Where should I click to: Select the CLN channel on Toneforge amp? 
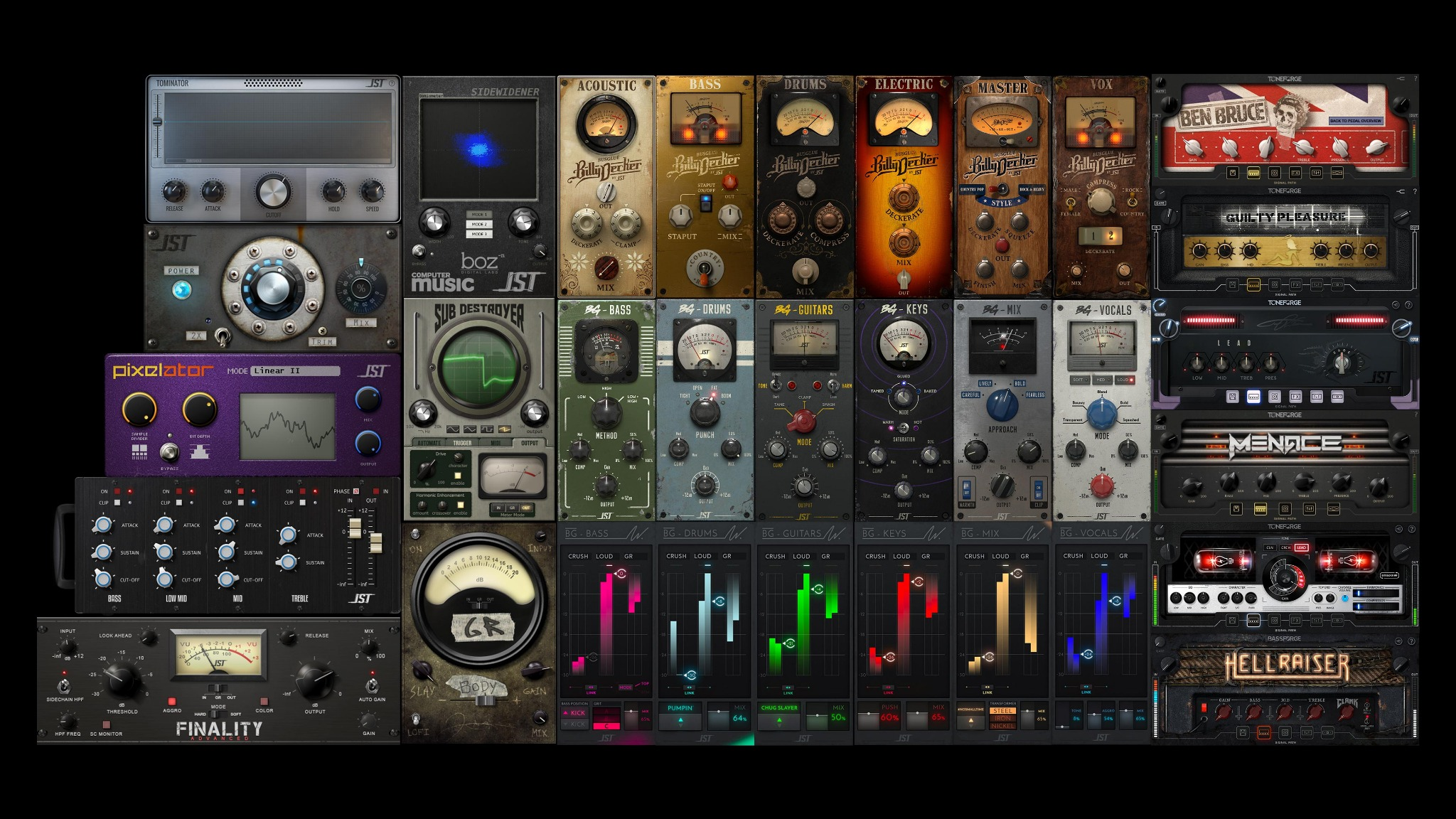[x=1270, y=547]
